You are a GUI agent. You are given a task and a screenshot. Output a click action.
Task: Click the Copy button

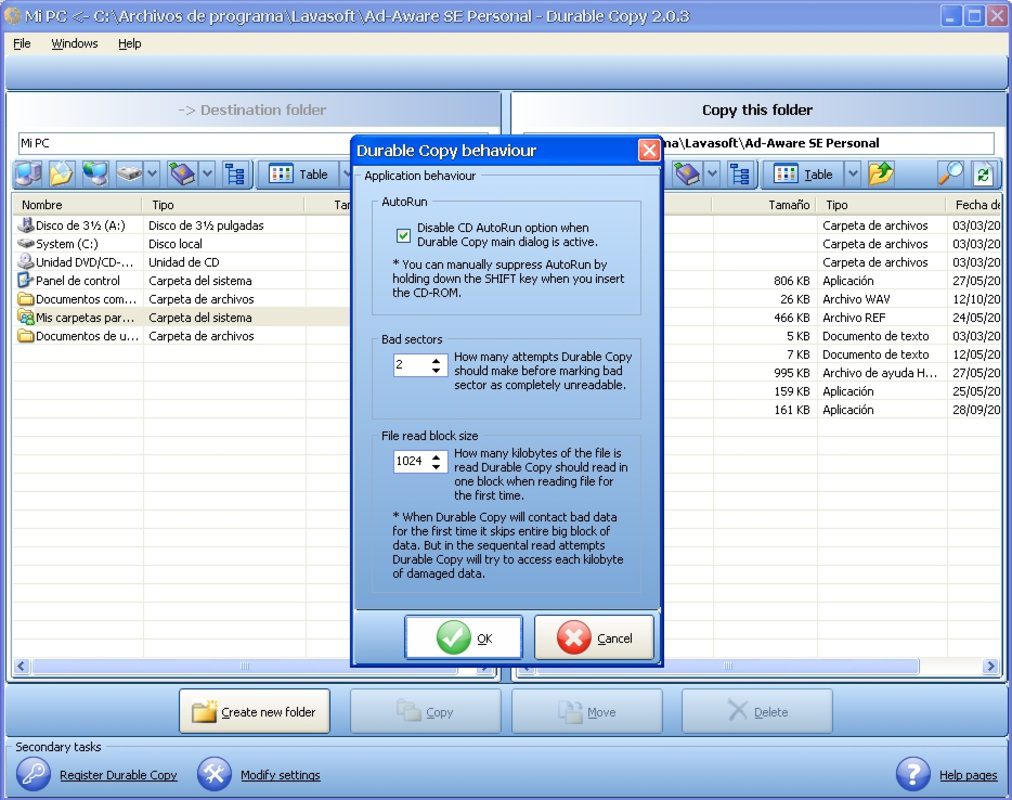pyautogui.click(x=425, y=711)
